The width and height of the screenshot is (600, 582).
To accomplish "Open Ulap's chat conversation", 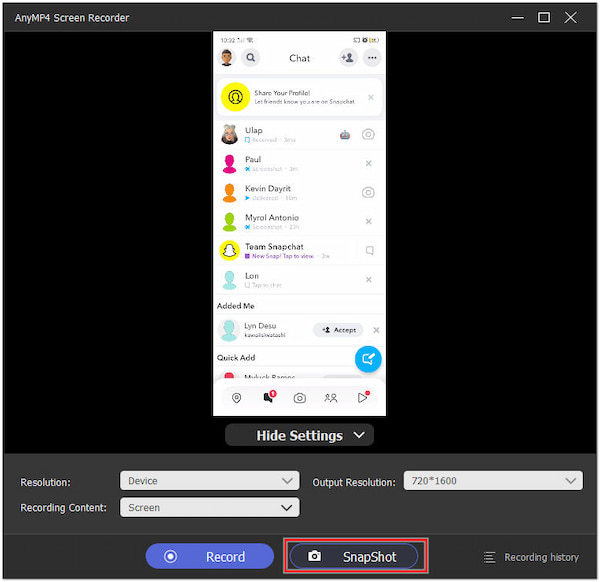I will [x=300, y=135].
